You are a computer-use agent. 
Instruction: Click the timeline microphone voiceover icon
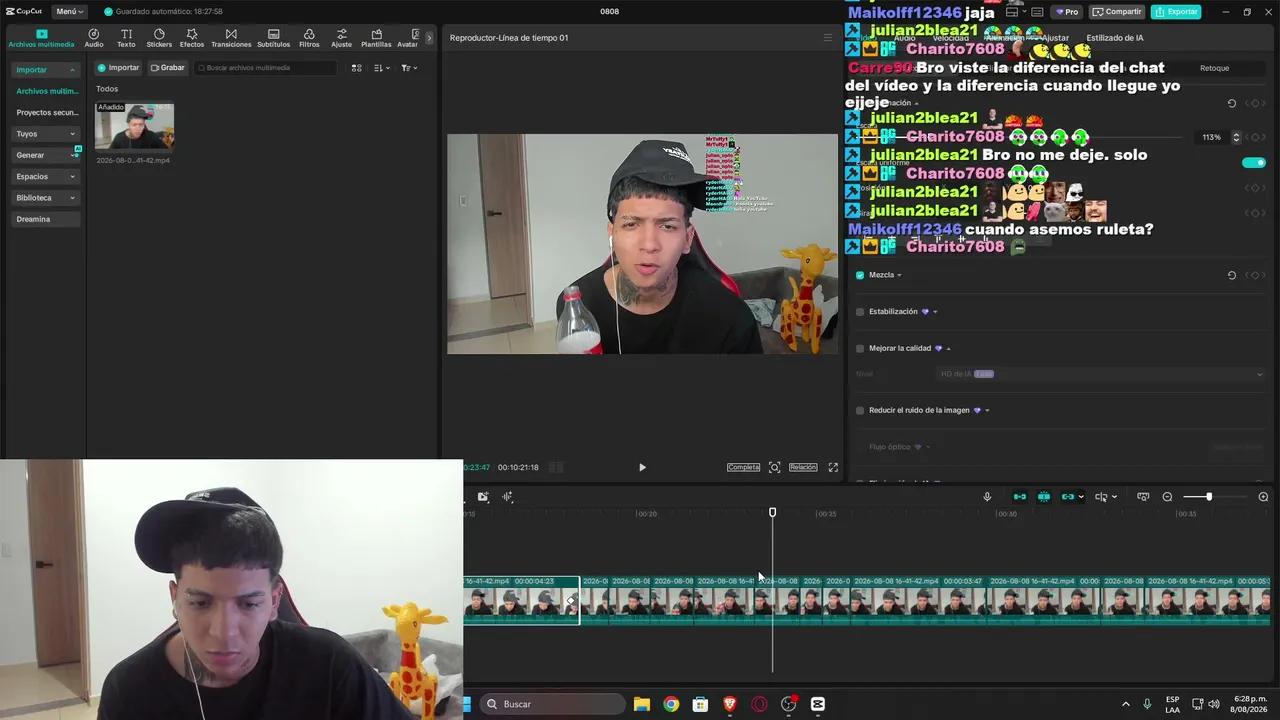pyautogui.click(x=987, y=497)
